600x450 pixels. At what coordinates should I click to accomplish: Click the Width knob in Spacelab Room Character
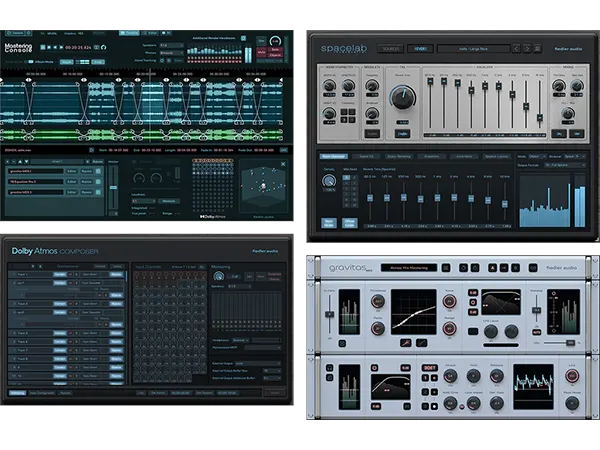329,86
